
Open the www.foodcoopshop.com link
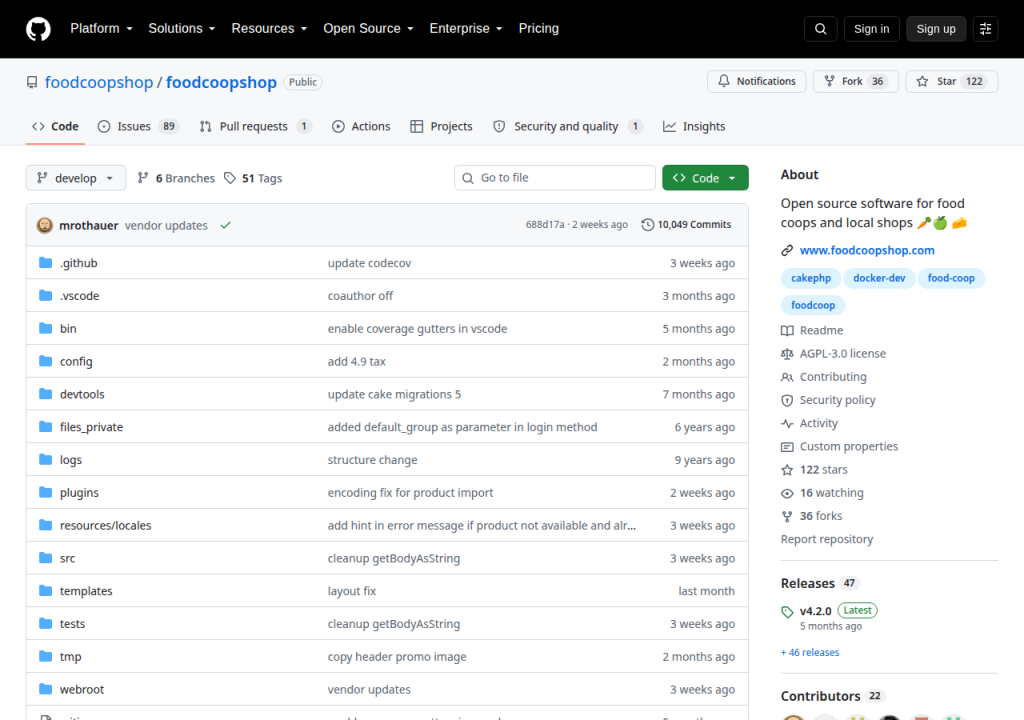(x=867, y=250)
